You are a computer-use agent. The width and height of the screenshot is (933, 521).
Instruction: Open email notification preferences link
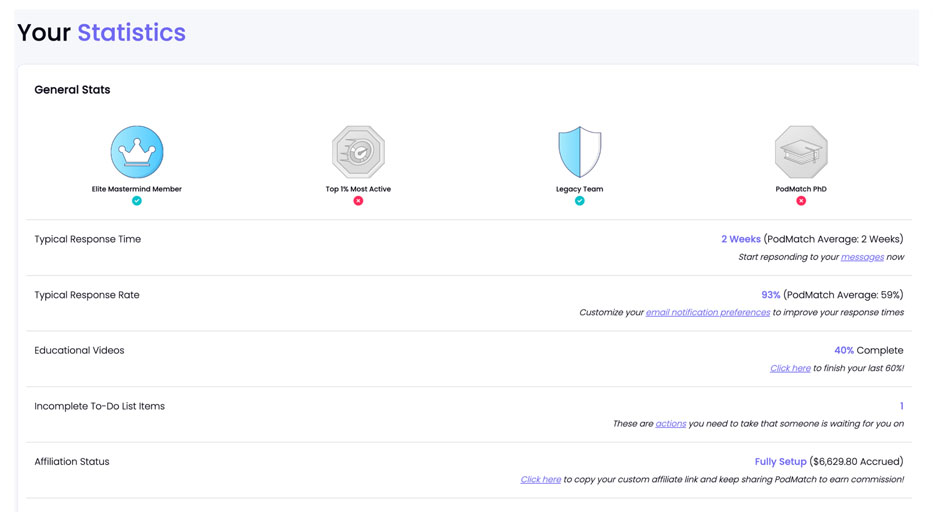708,312
